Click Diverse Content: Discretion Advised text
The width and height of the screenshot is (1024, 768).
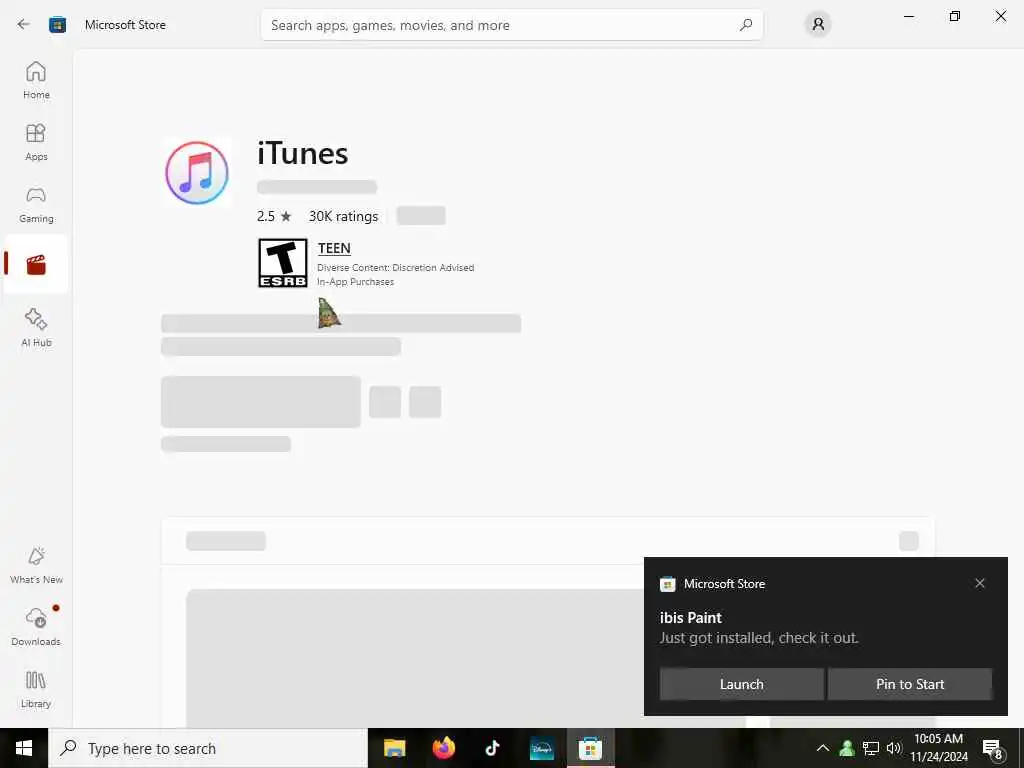pos(396,268)
